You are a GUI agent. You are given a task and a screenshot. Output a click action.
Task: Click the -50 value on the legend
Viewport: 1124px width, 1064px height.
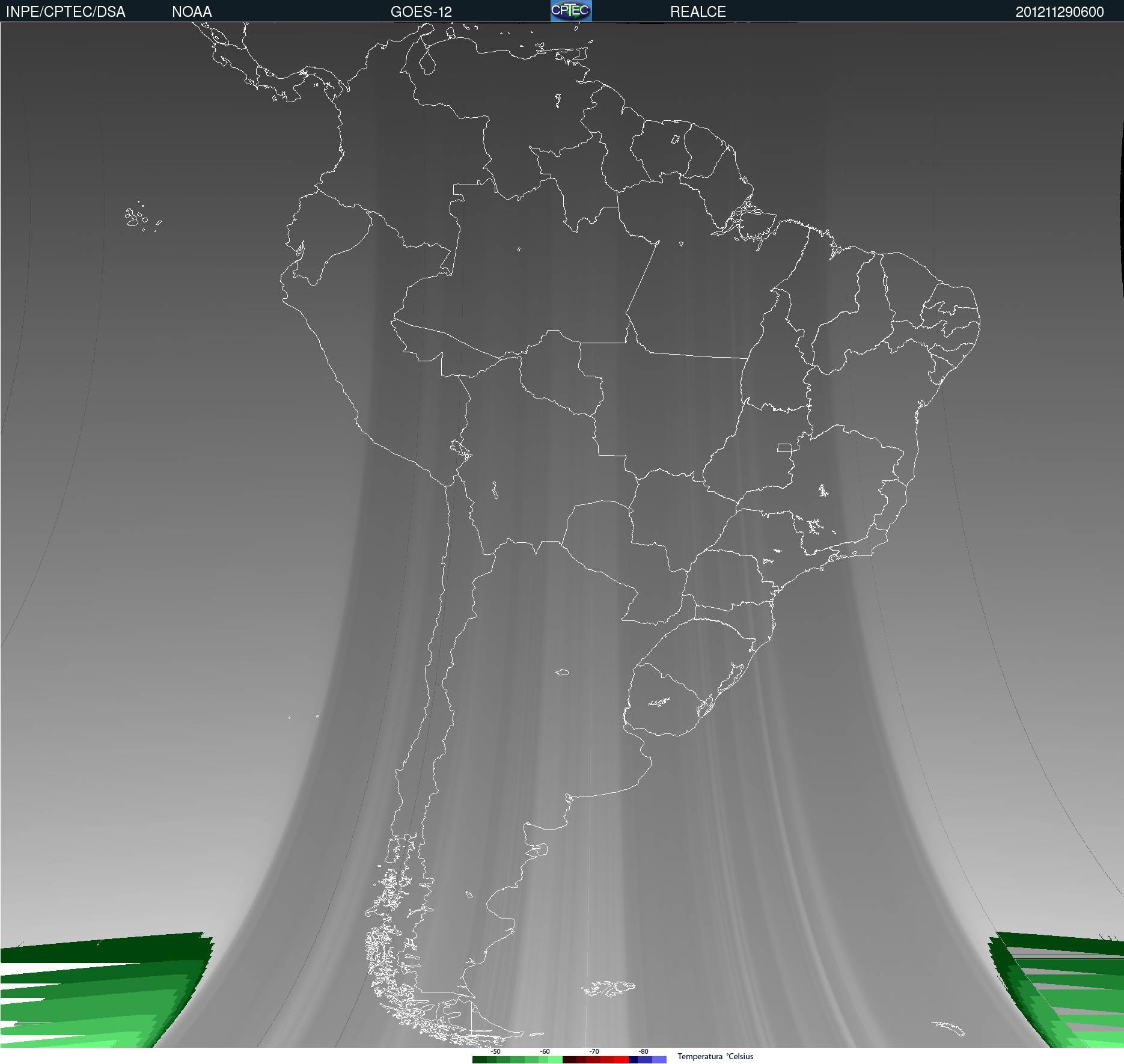pyautogui.click(x=495, y=1051)
